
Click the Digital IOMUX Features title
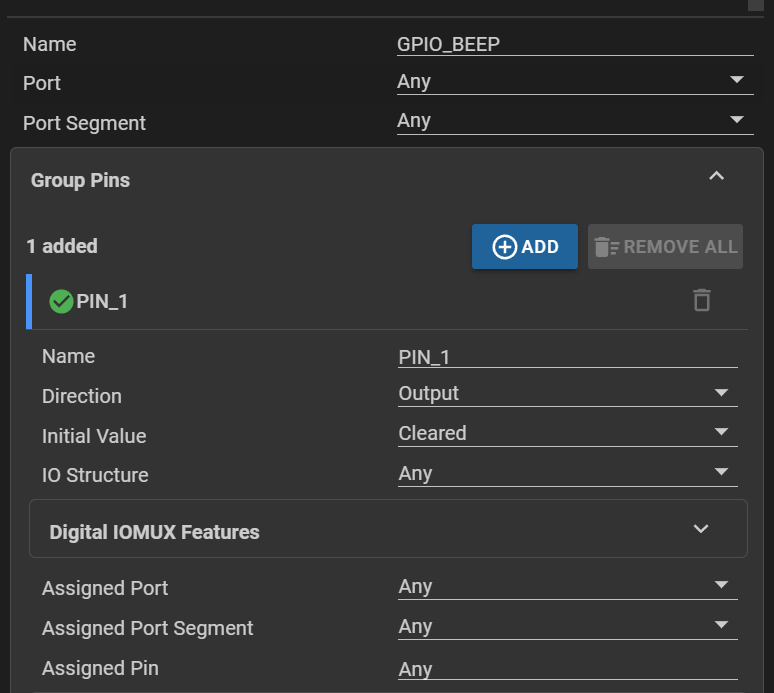pyautogui.click(x=154, y=532)
